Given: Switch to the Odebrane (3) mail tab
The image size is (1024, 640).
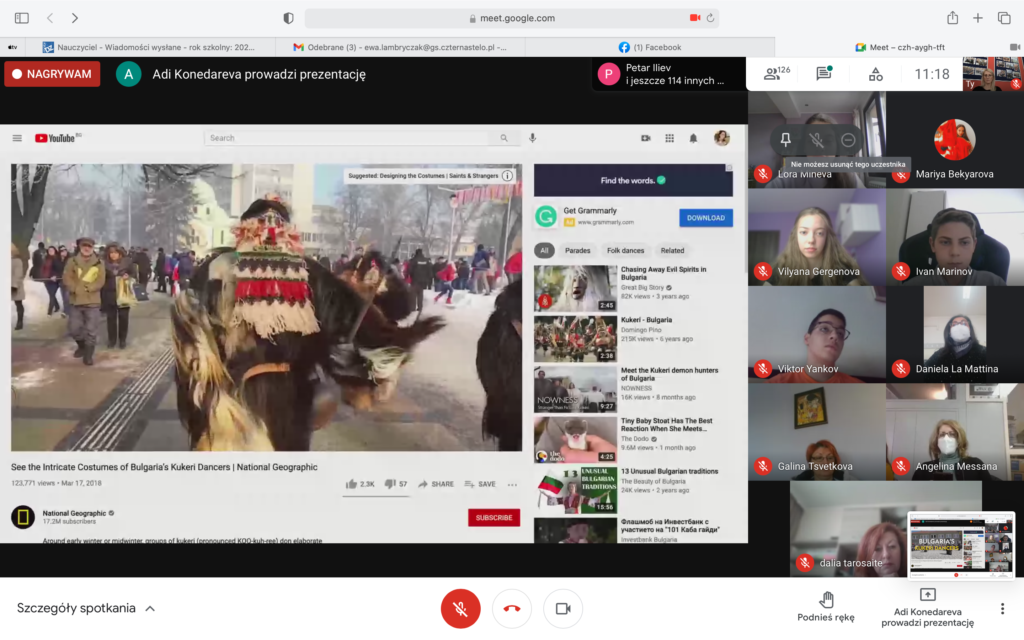Looking at the screenshot, I should (x=400, y=47).
